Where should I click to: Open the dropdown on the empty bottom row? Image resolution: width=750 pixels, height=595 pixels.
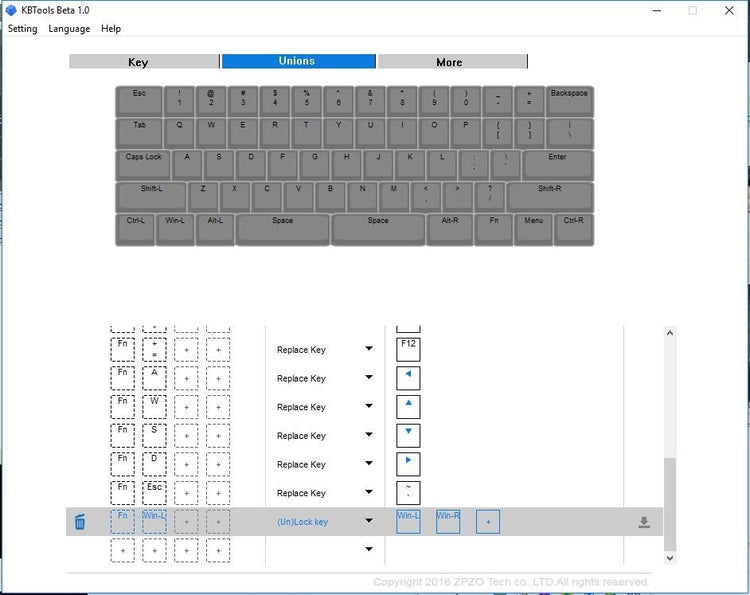click(369, 549)
